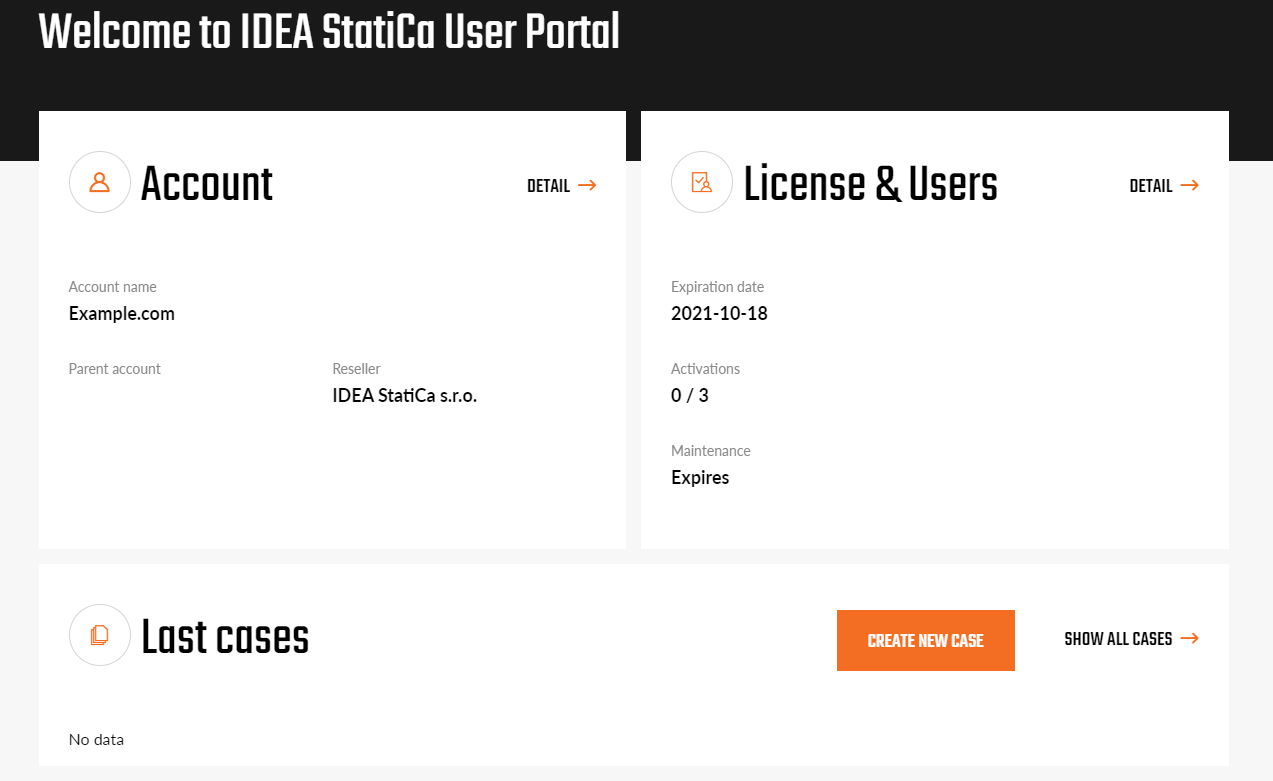Viewport: 1273px width, 781px height.
Task: Click the IDEA StatiCa s.r.o. reseller name
Action: 405,396
